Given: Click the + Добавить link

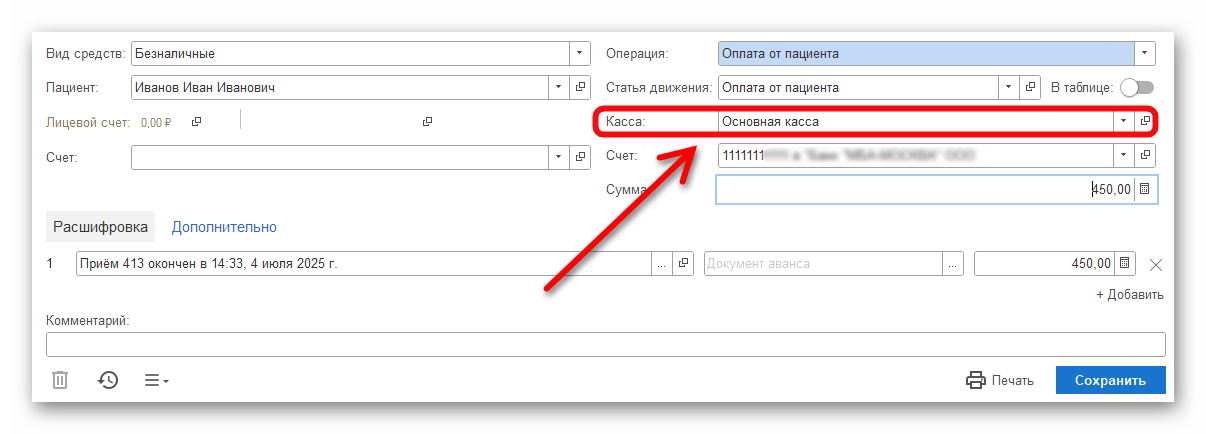Looking at the screenshot, I should pos(1129,295).
